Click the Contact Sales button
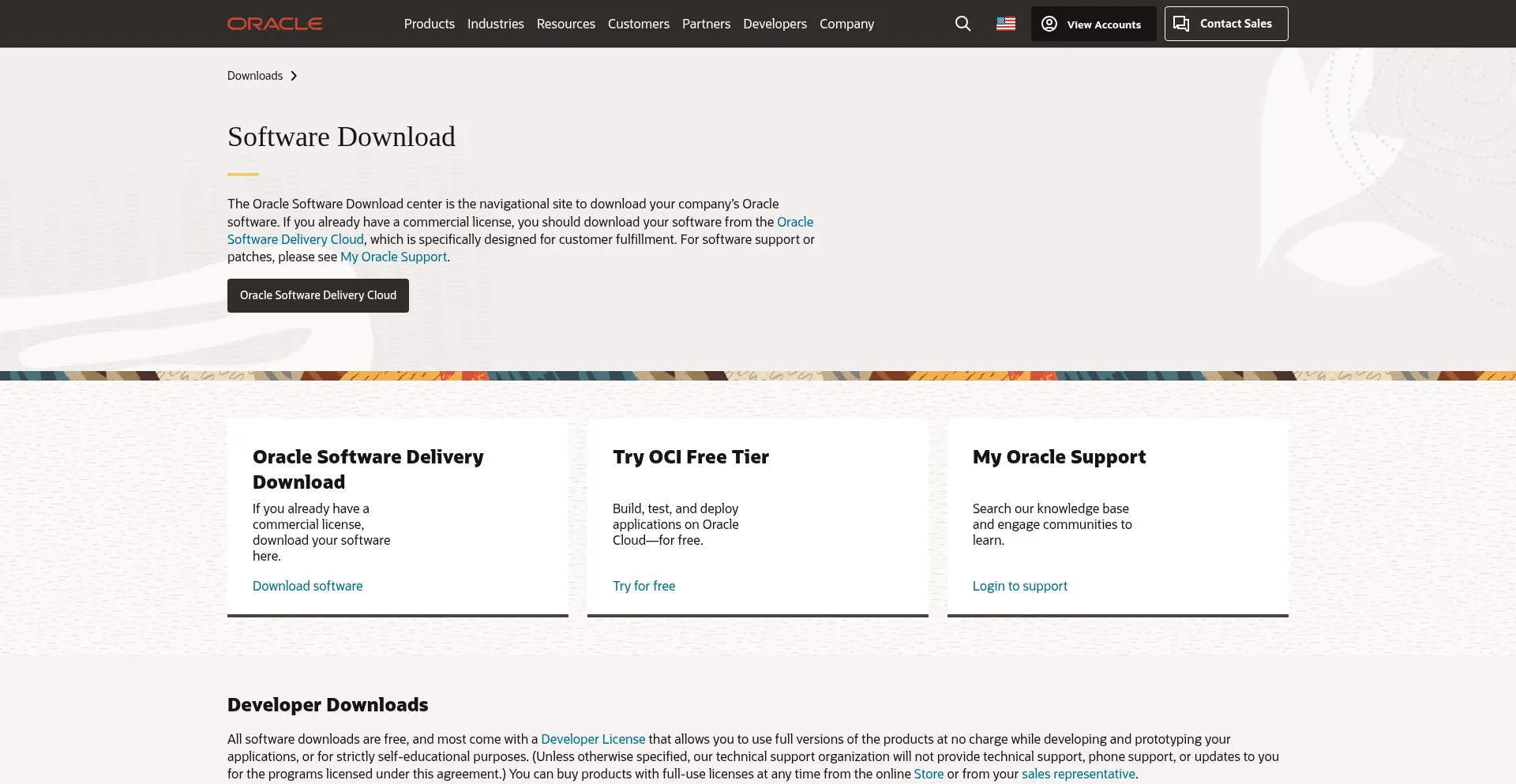The width and height of the screenshot is (1516, 784). pos(1226,24)
